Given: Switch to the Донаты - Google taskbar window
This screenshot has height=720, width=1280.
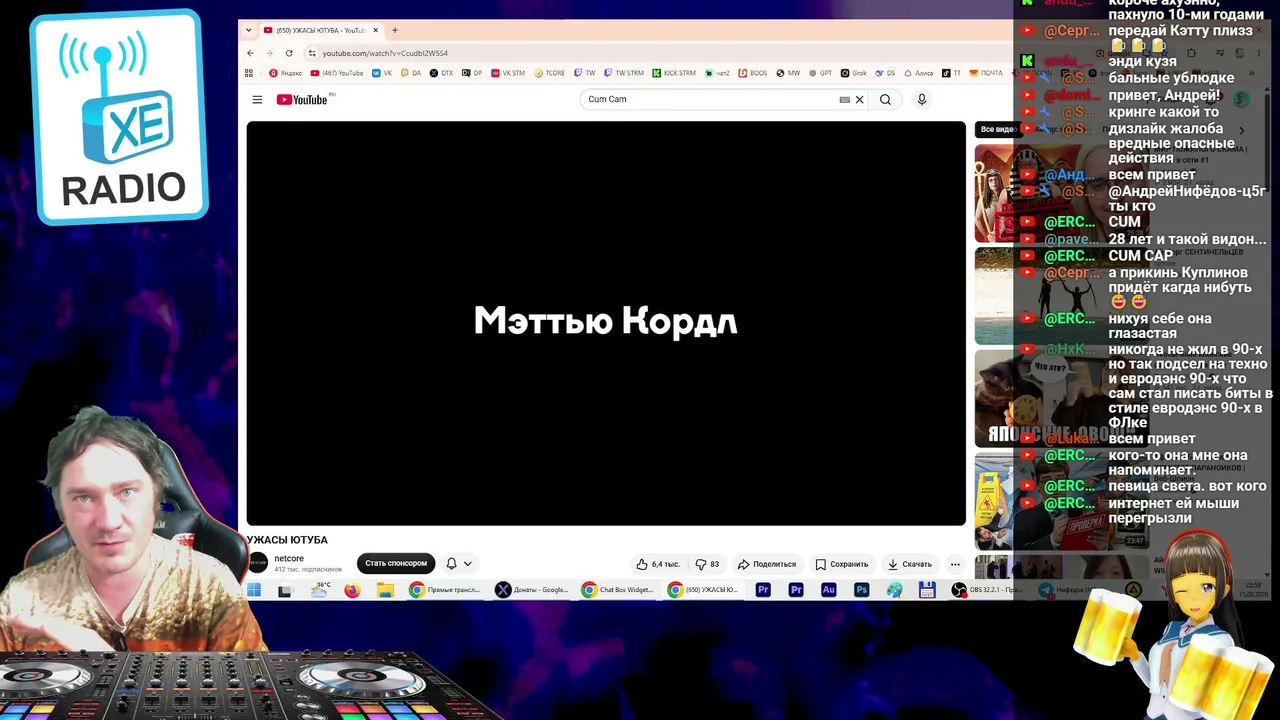Looking at the screenshot, I should pos(532,590).
